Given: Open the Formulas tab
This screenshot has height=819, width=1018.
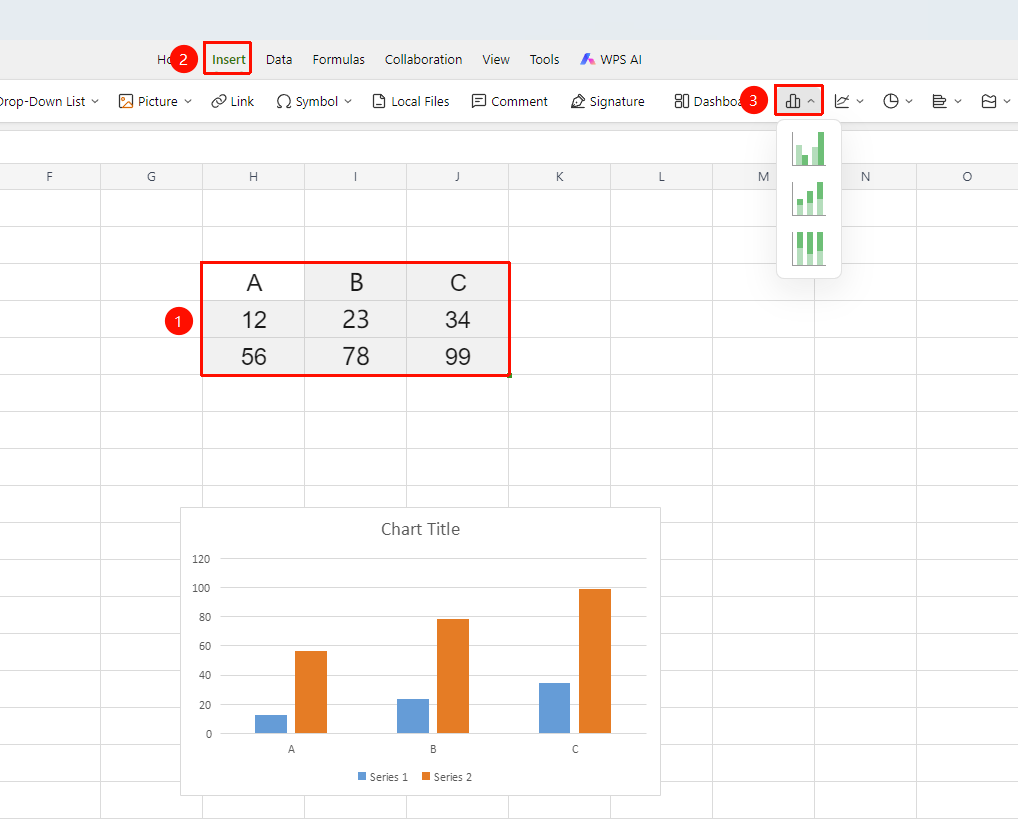Looking at the screenshot, I should pyautogui.click(x=338, y=60).
